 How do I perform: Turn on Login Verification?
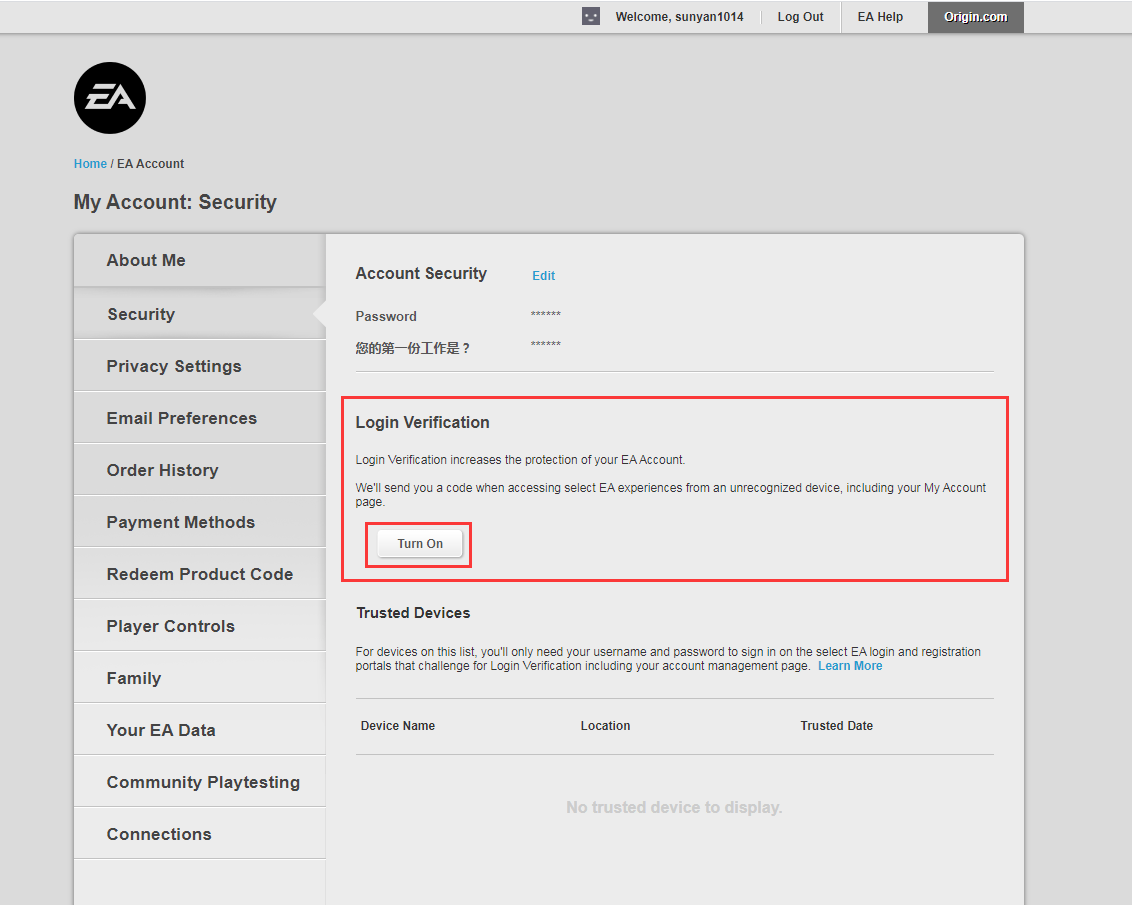point(419,543)
